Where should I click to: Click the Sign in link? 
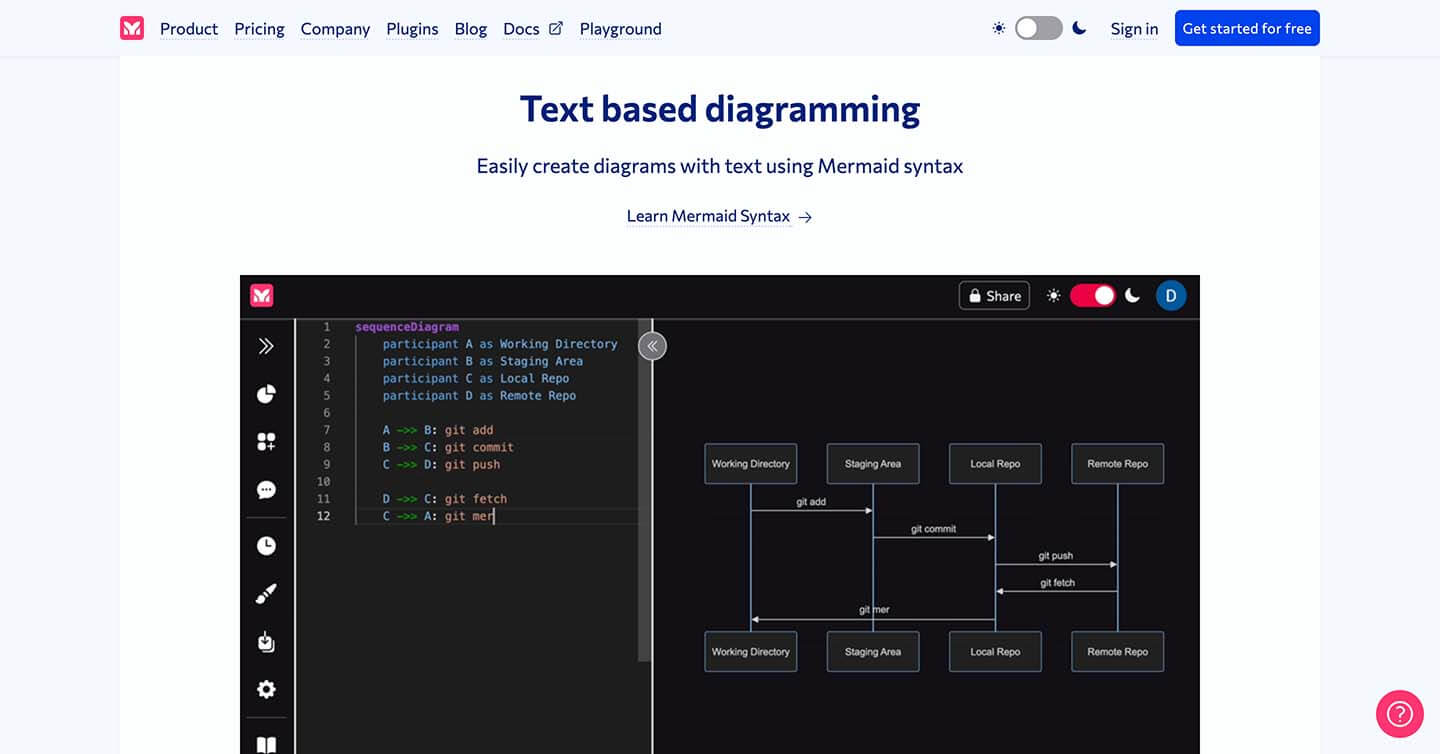[1134, 29]
